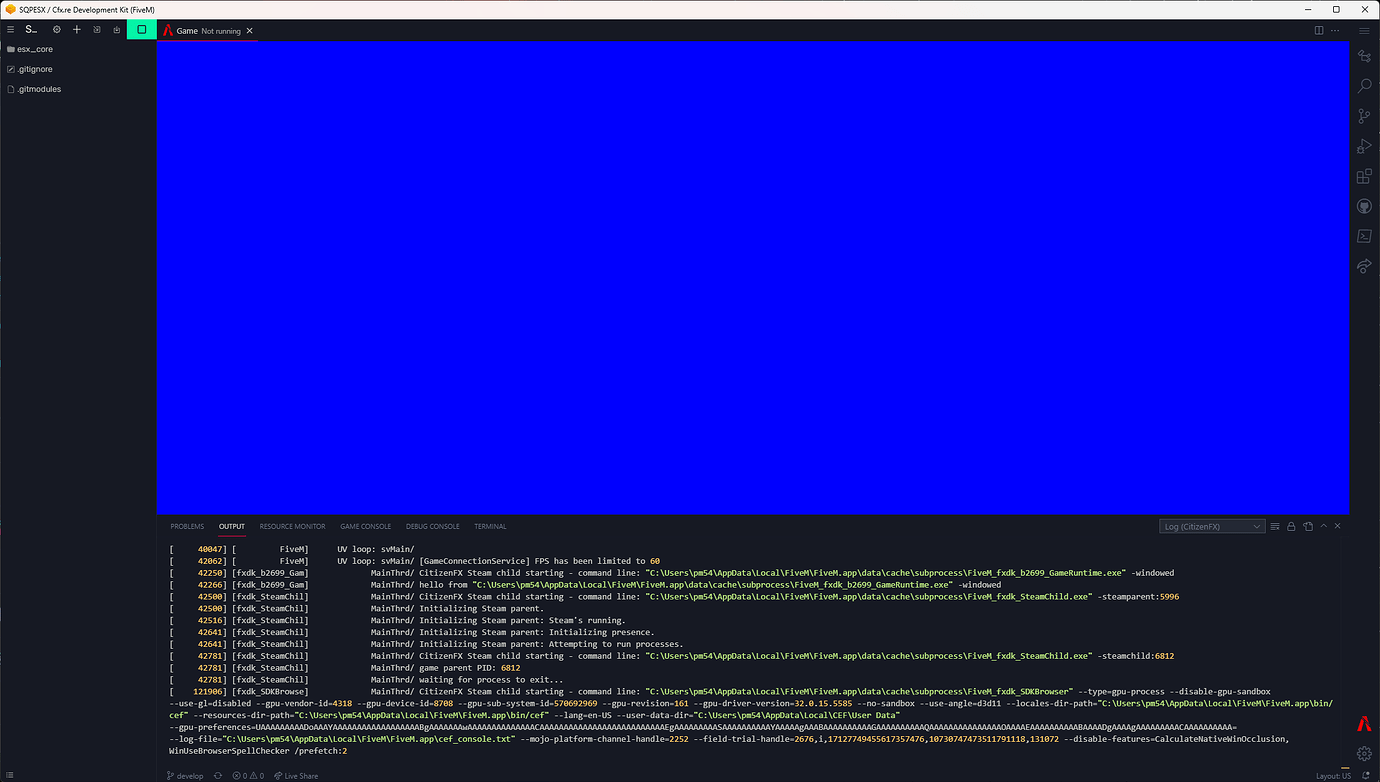Open Run and Debug icon in sidebar
This screenshot has height=782, width=1380.
[x=1364, y=147]
